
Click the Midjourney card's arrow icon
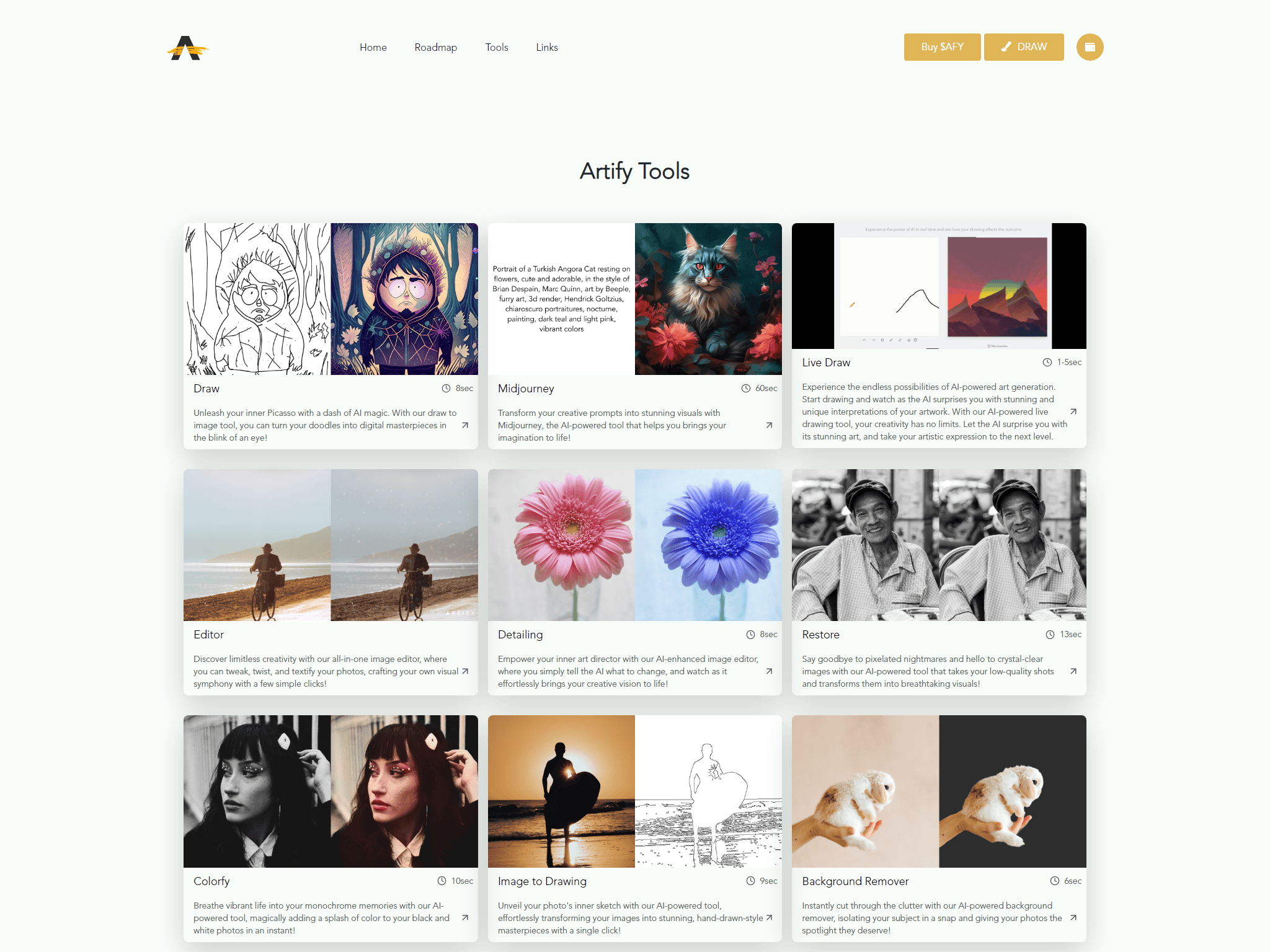pos(769,425)
